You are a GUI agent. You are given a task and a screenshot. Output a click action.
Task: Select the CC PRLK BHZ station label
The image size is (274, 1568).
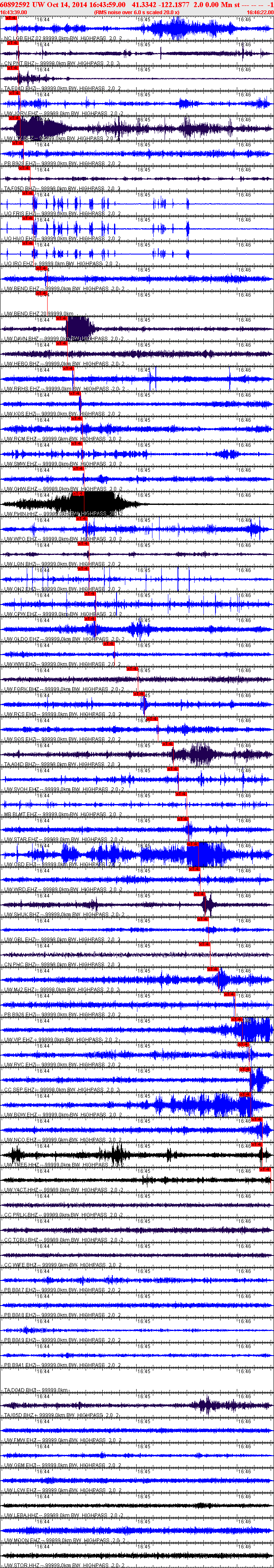pyautogui.click(x=63, y=1215)
